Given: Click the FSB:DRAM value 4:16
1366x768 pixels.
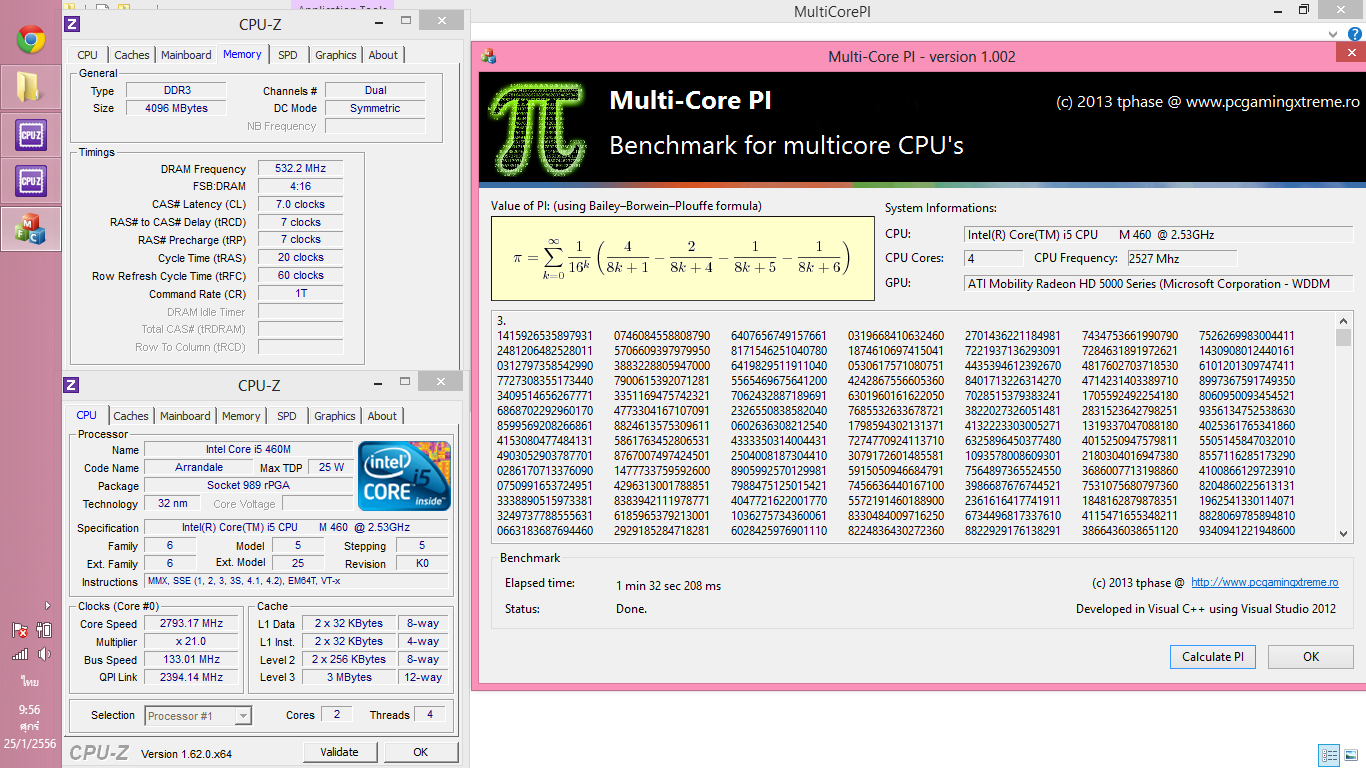Looking at the screenshot, I should click(300, 186).
